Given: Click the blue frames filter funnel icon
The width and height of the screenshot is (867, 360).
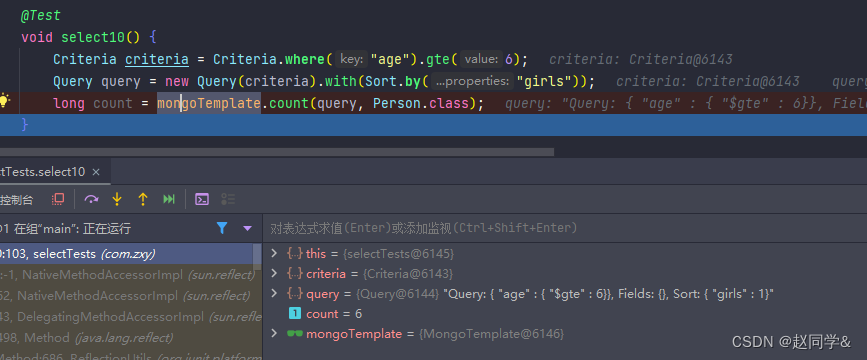Looking at the screenshot, I should [222, 228].
